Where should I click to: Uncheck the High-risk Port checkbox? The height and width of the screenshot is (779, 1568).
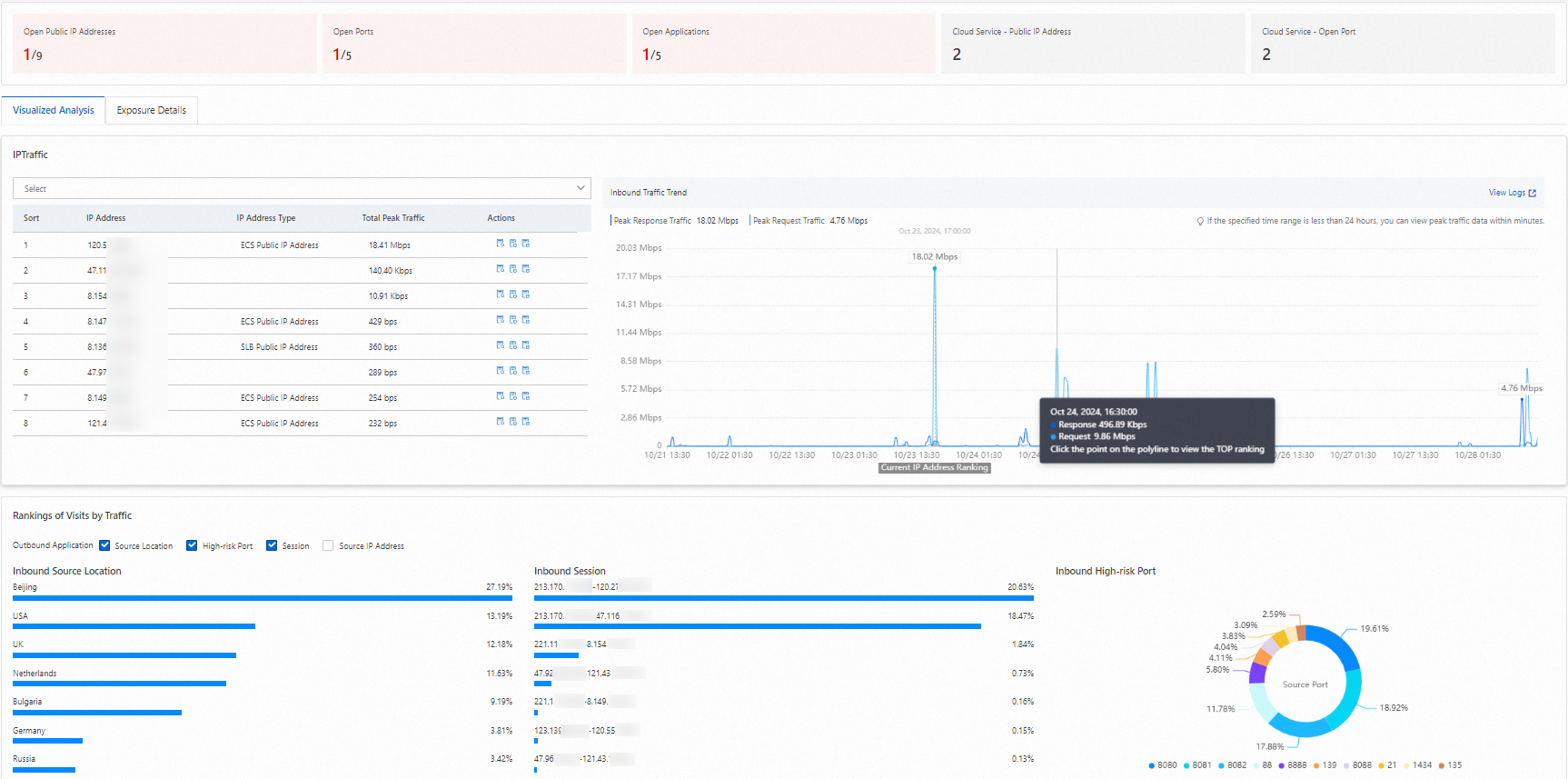point(192,545)
